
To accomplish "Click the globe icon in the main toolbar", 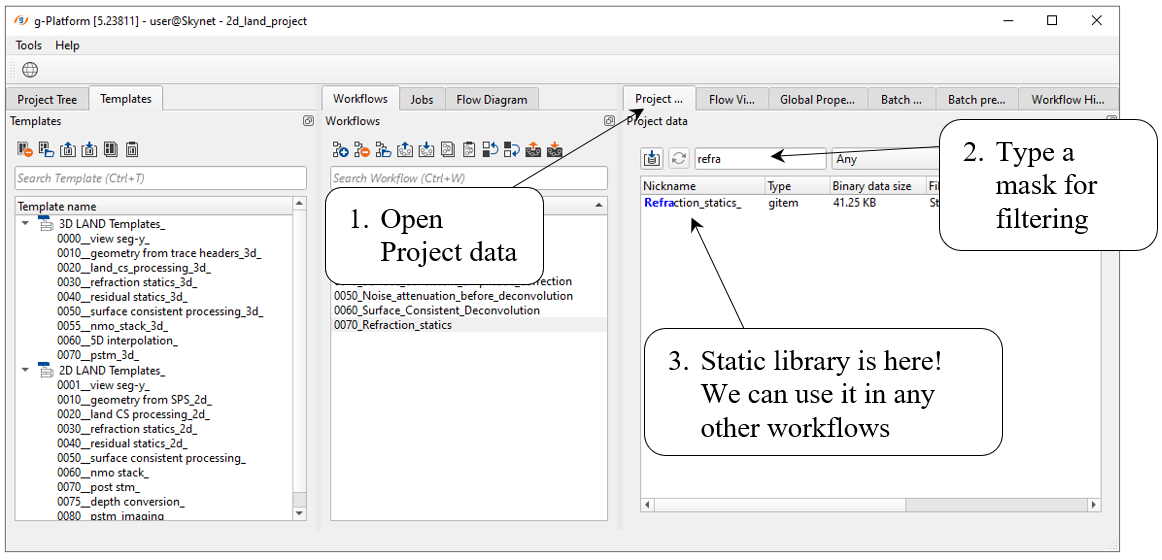I will point(30,70).
